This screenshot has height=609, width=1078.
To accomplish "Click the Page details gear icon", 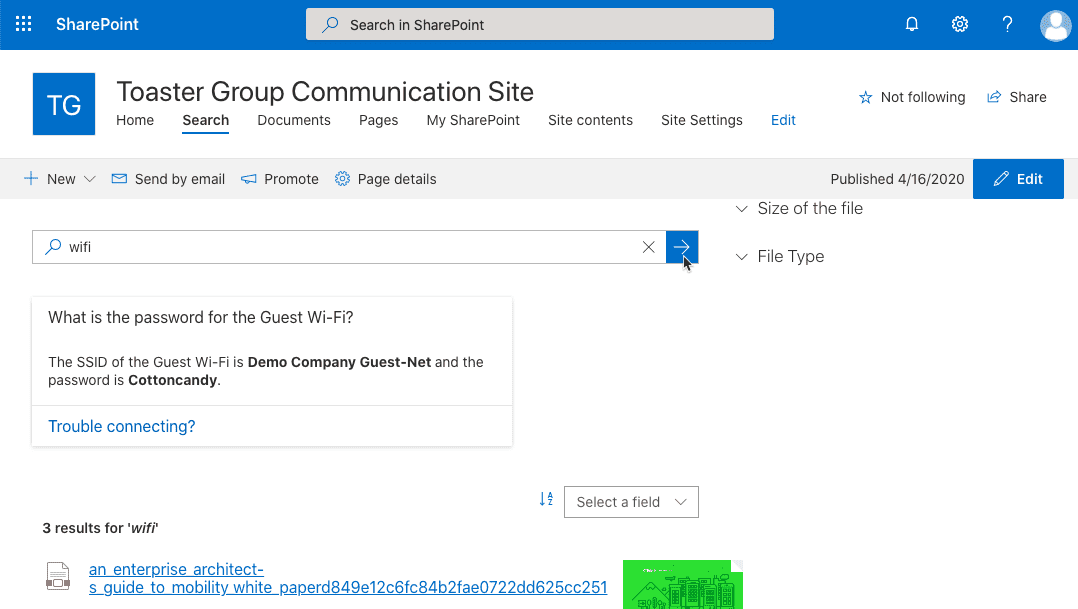I will click(342, 179).
